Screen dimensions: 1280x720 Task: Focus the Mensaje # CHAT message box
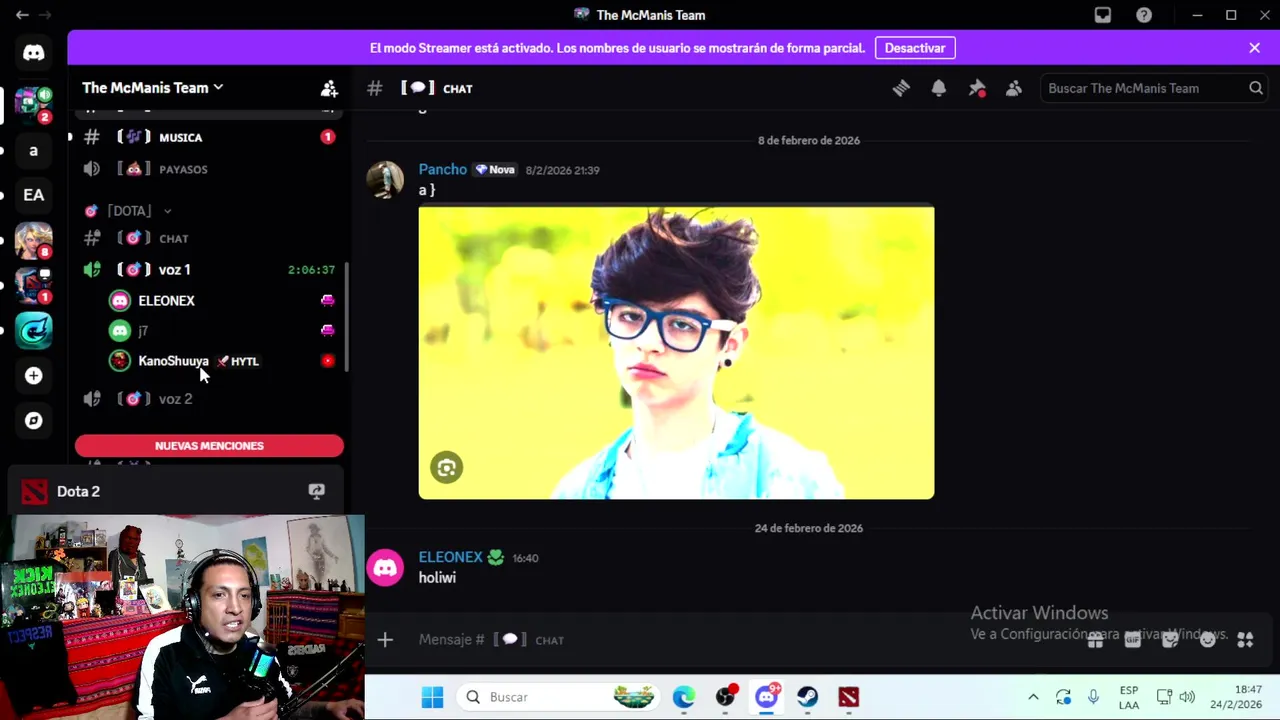[740, 639]
